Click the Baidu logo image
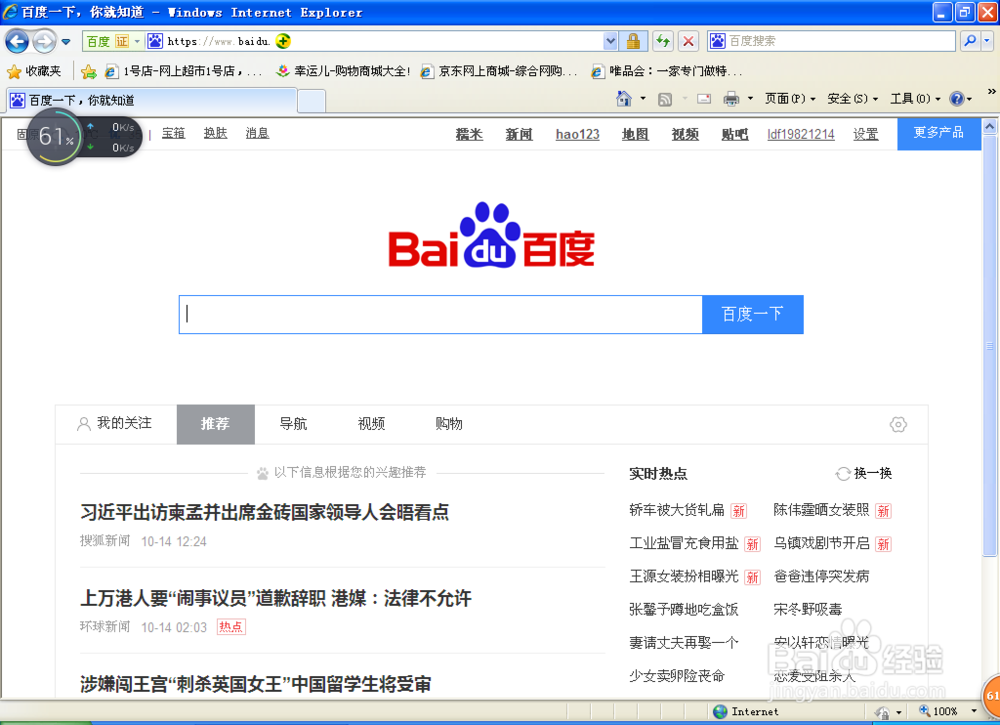 point(491,235)
